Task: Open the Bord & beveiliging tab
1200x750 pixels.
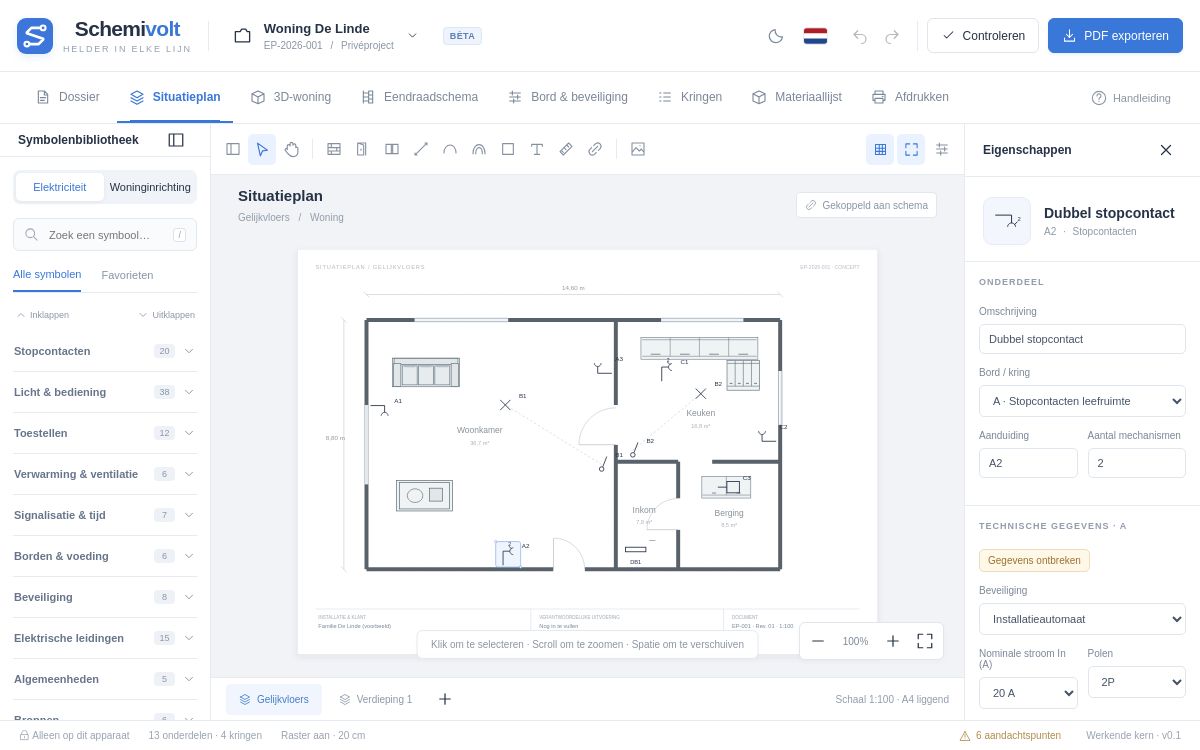Action: click(x=568, y=97)
